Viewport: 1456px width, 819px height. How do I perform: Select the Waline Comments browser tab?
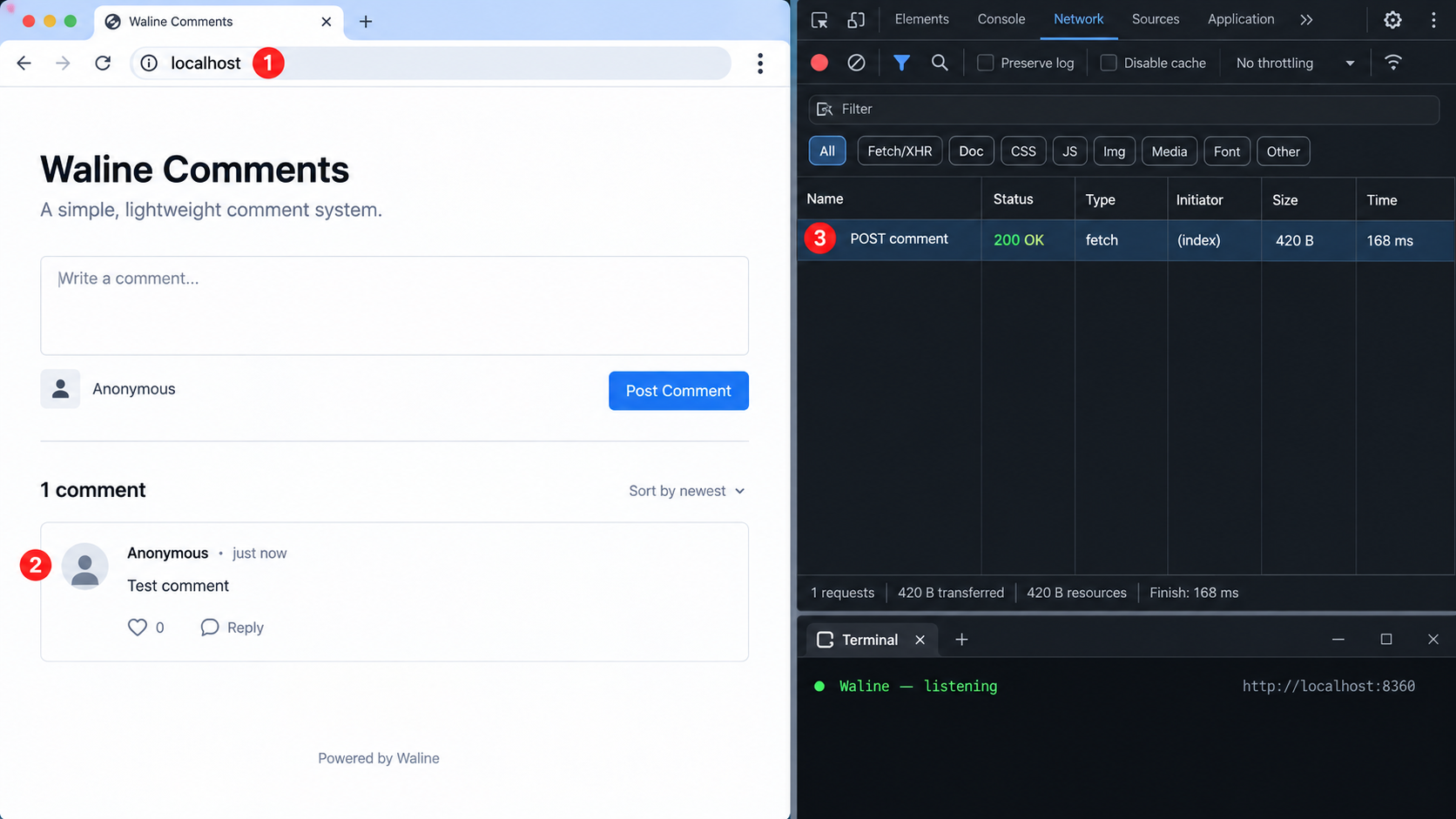(218, 22)
